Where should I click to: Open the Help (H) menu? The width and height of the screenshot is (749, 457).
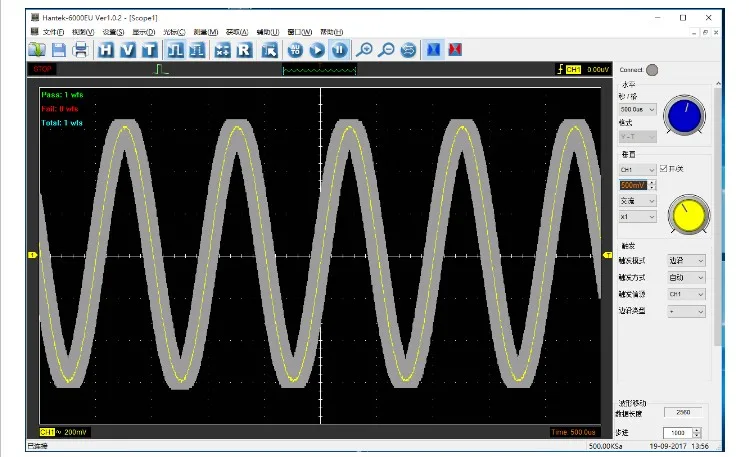(331, 32)
